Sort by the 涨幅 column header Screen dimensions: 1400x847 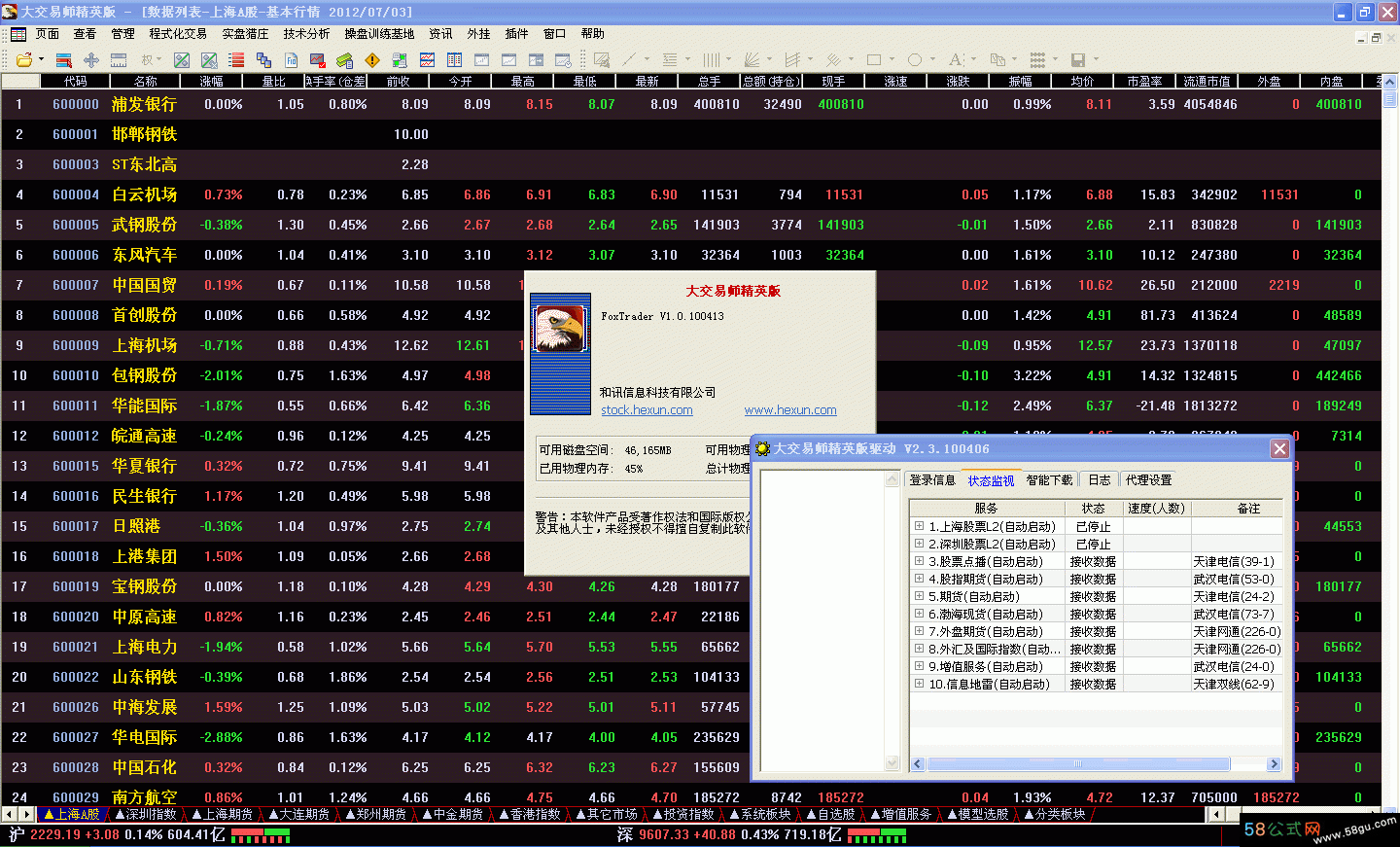pos(211,81)
